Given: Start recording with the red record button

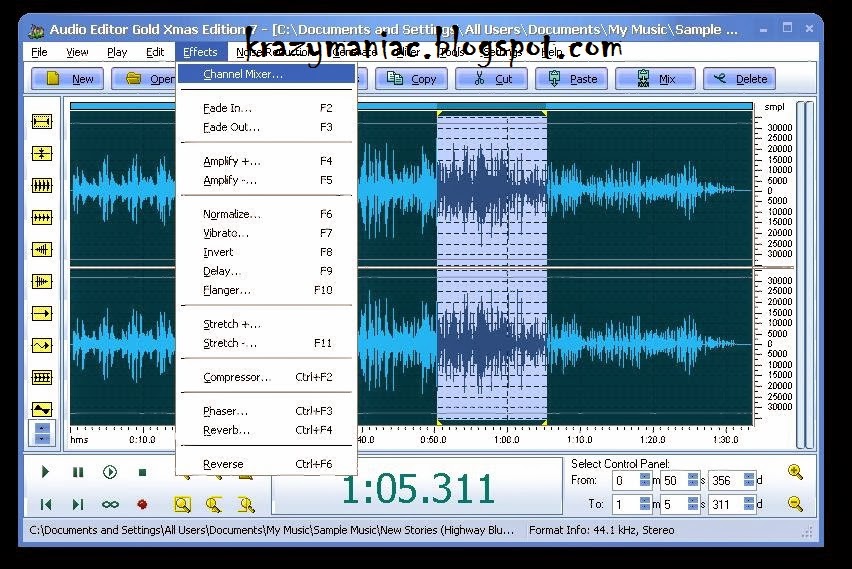Looking at the screenshot, I should tap(142, 504).
